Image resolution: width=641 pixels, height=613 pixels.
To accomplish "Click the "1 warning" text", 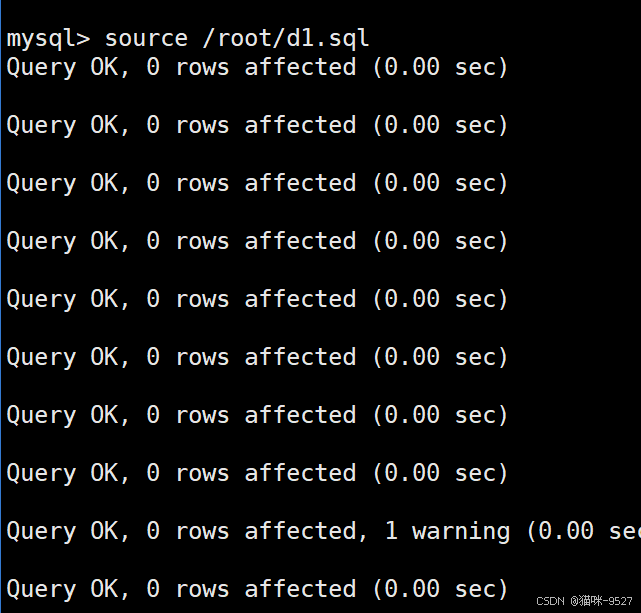I will click(x=447, y=531).
